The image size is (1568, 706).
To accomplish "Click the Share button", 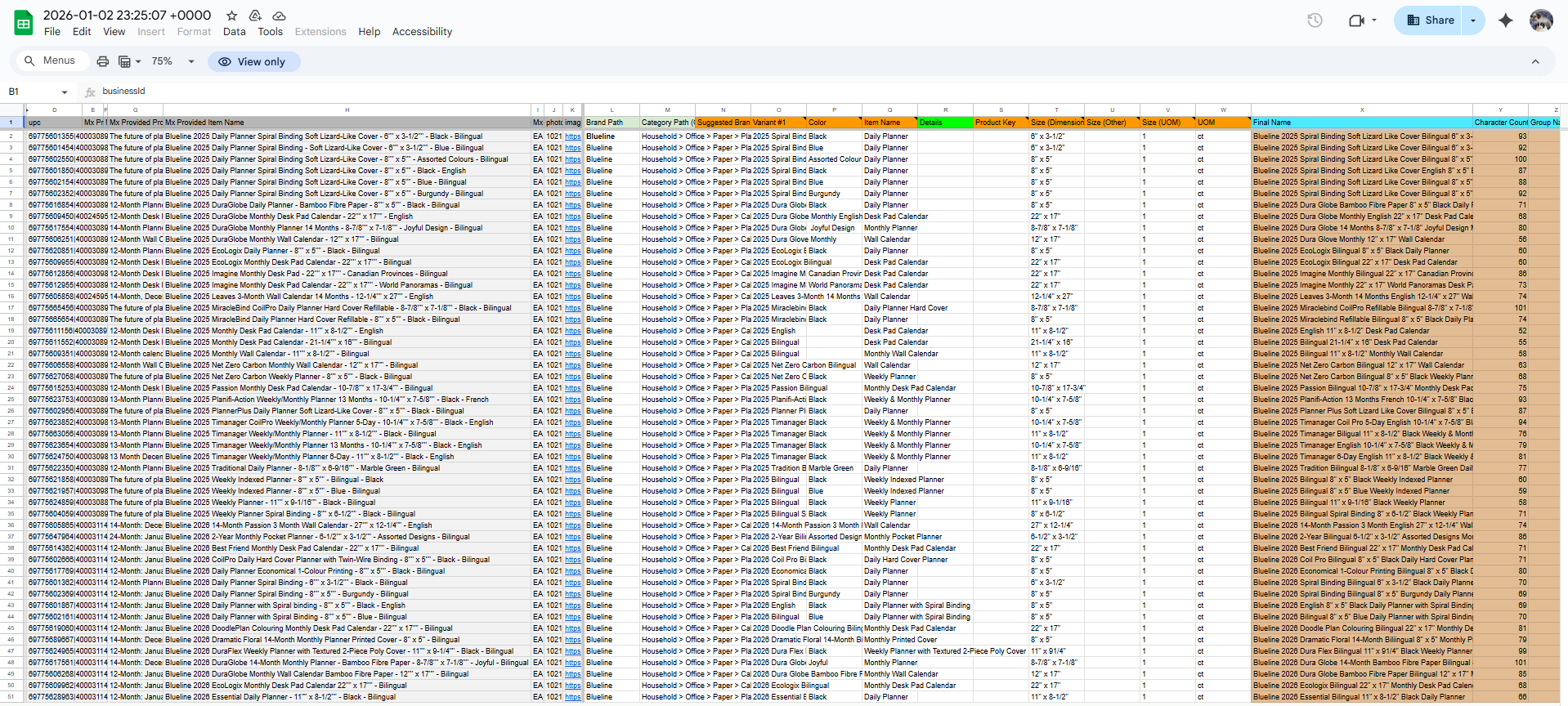I will (x=1430, y=20).
